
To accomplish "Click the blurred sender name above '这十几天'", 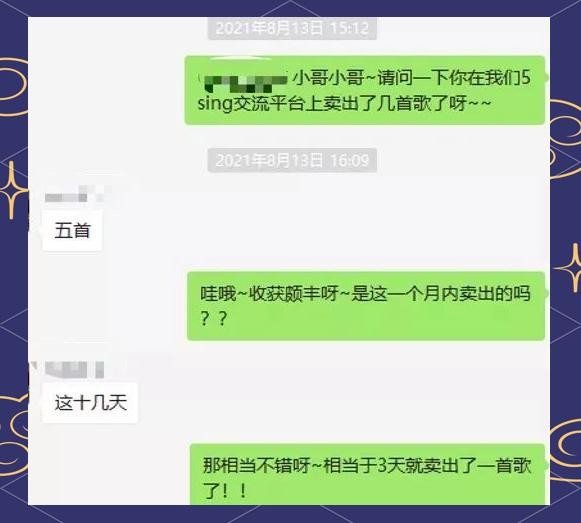I will tap(74, 370).
